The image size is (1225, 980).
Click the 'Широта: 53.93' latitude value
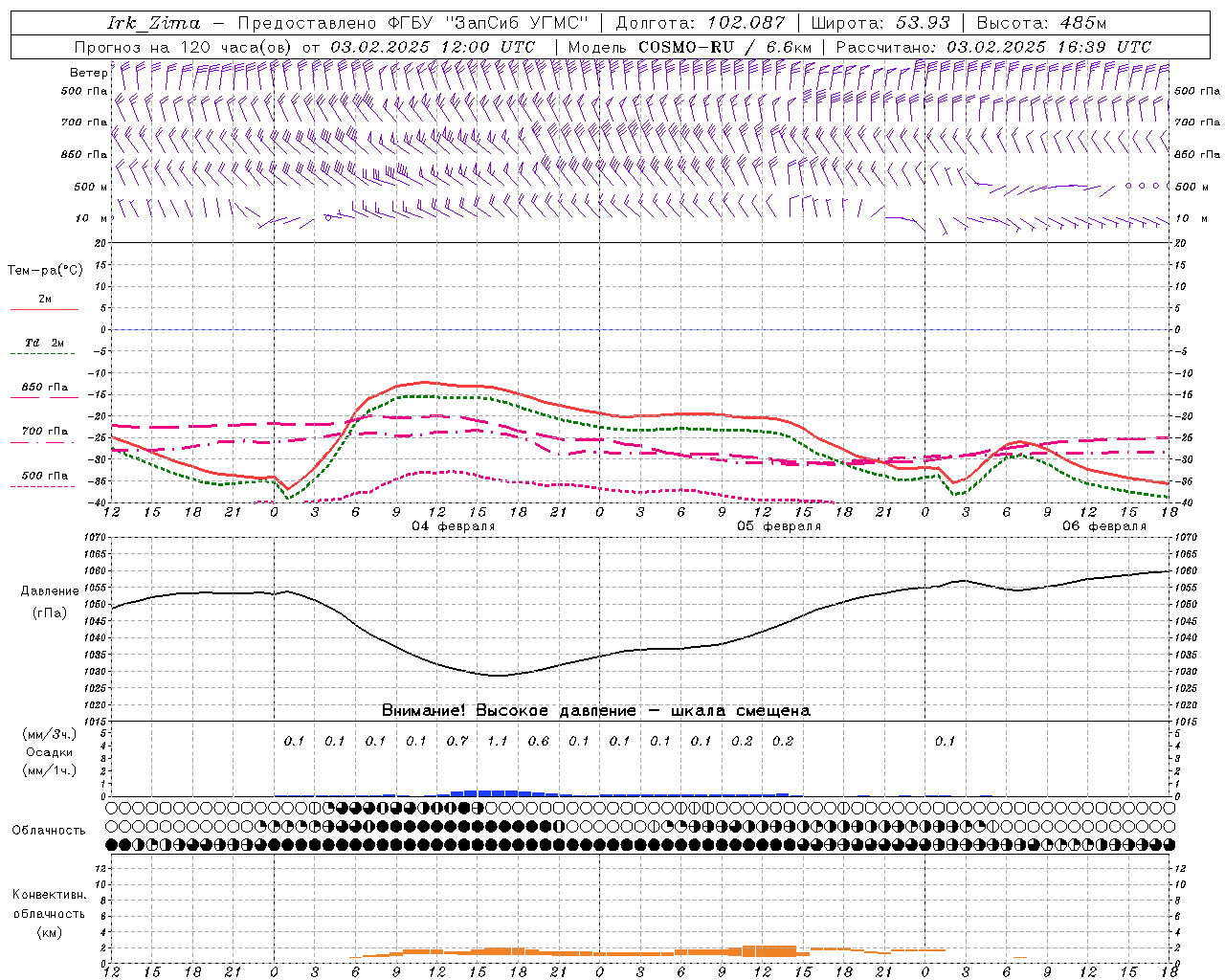[880, 23]
